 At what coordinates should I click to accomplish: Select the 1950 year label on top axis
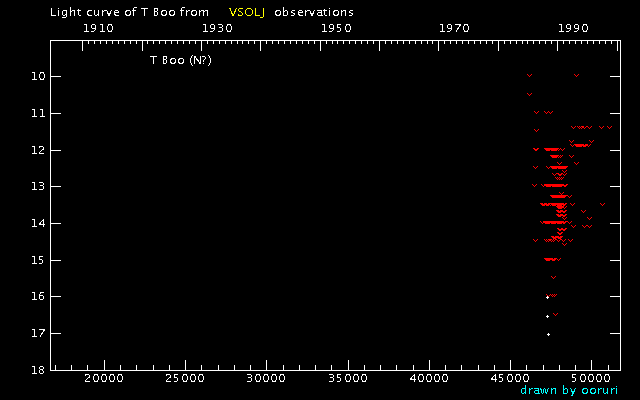pos(336,28)
